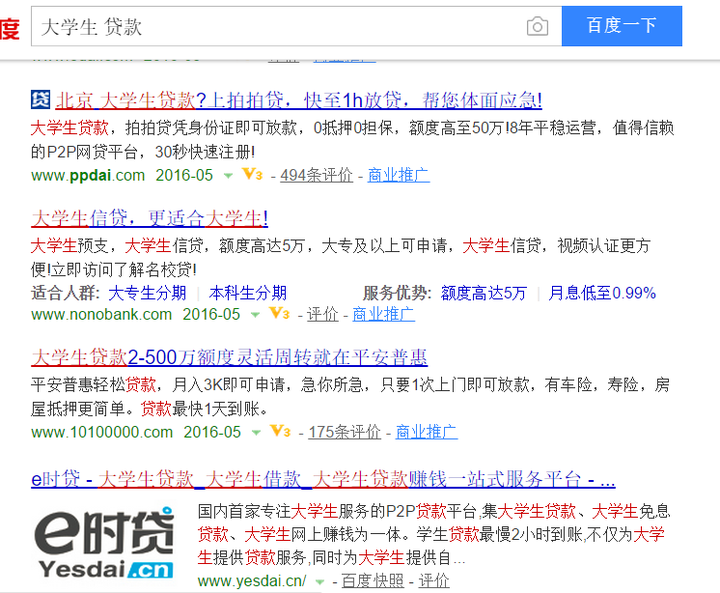This screenshot has height=593, width=720.
Task: Expand the dropdown arrow after www.10100000.com date
Action: click(x=256, y=432)
